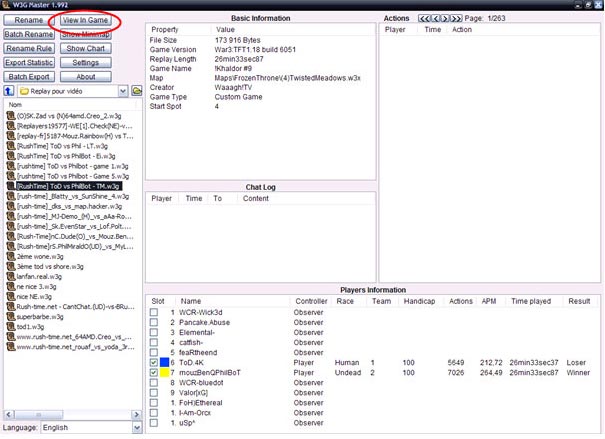Click the folder browse icon beside path dropdown
605x439 pixels.
pyautogui.click(x=135, y=91)
